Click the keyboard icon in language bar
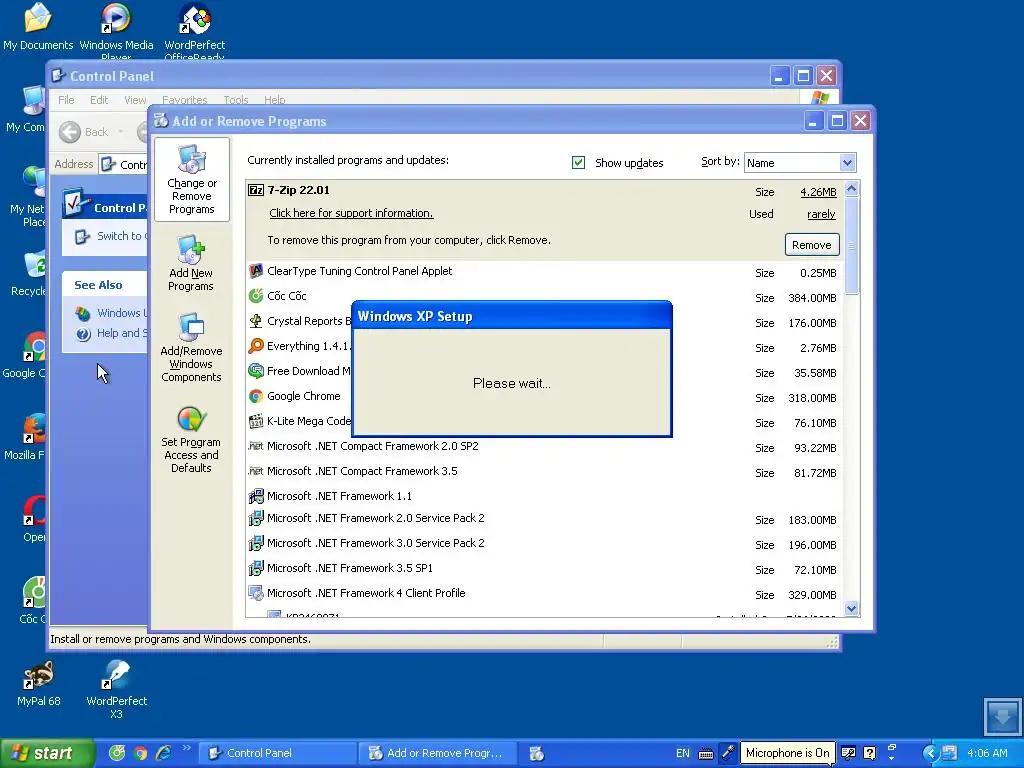Viewport: 1024px width, 768px height. pos(705,754)
